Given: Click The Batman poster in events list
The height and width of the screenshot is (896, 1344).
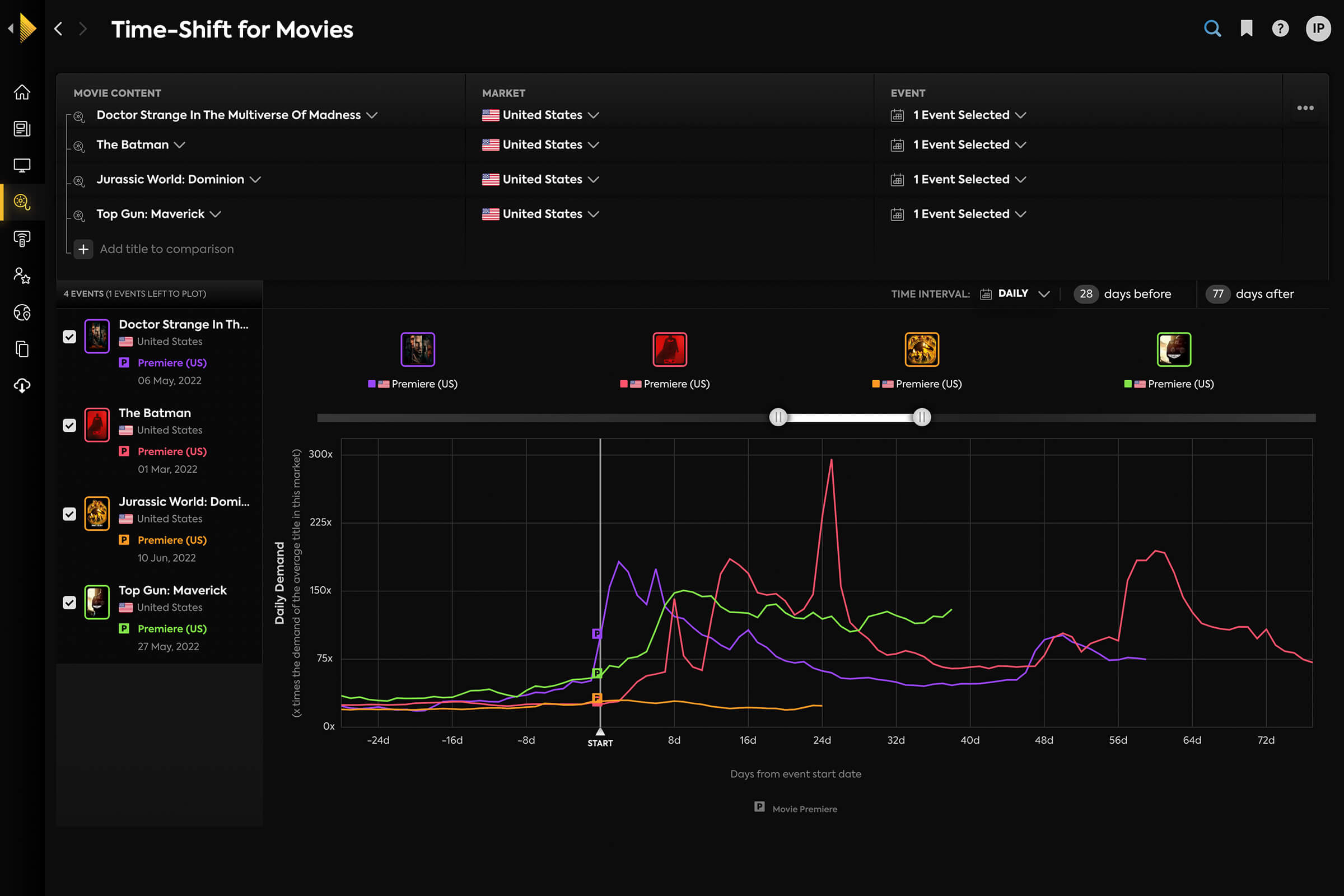Looking at the screenshot, I should click(x=96, y=424).
